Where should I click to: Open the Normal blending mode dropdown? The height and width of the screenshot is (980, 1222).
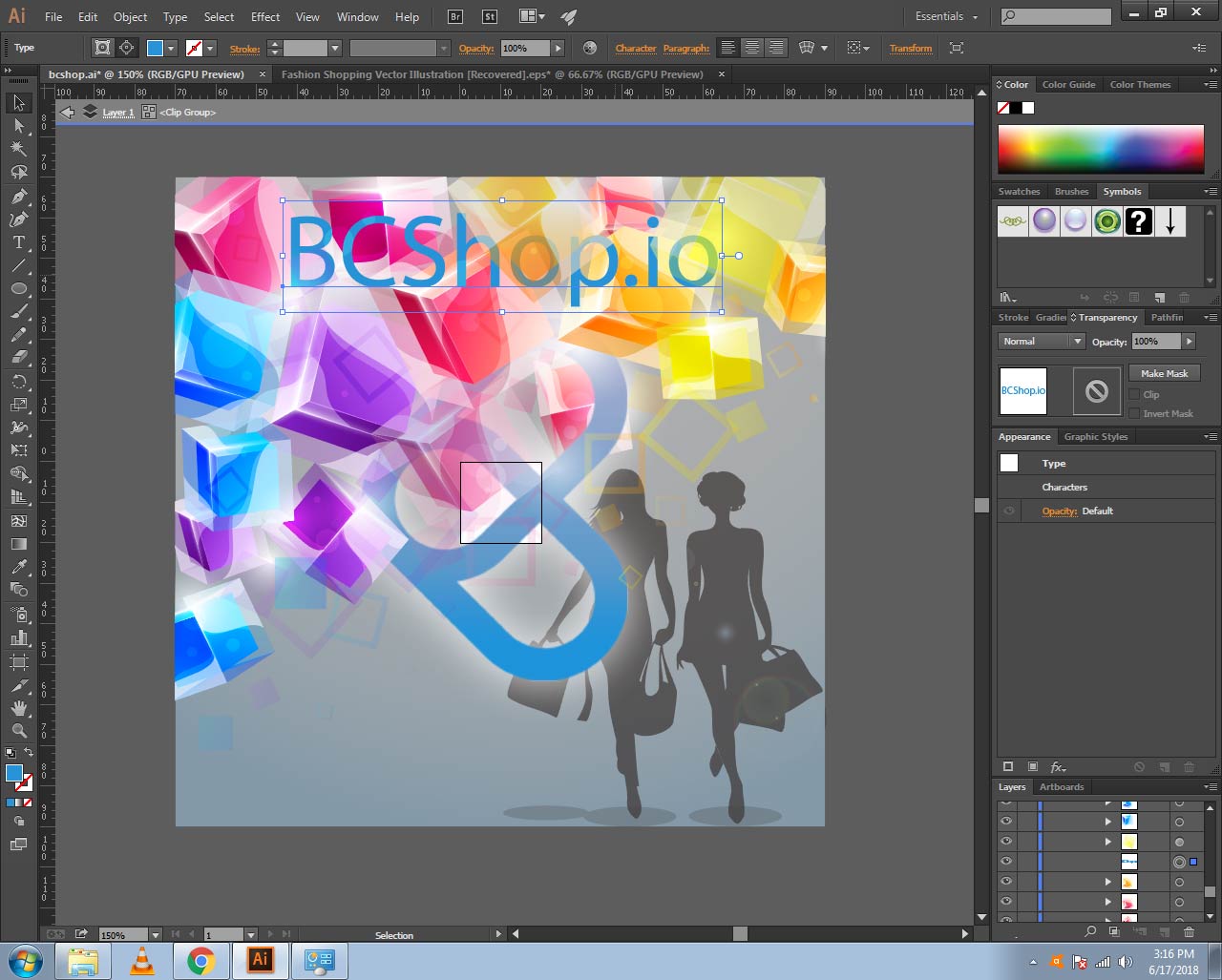(x=1041, y=342)
